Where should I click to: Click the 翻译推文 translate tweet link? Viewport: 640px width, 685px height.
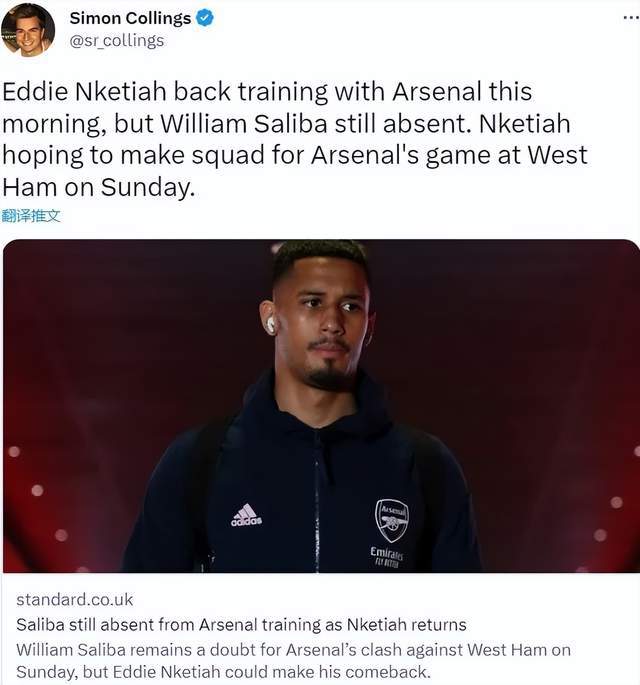click(x=31, y=215)
